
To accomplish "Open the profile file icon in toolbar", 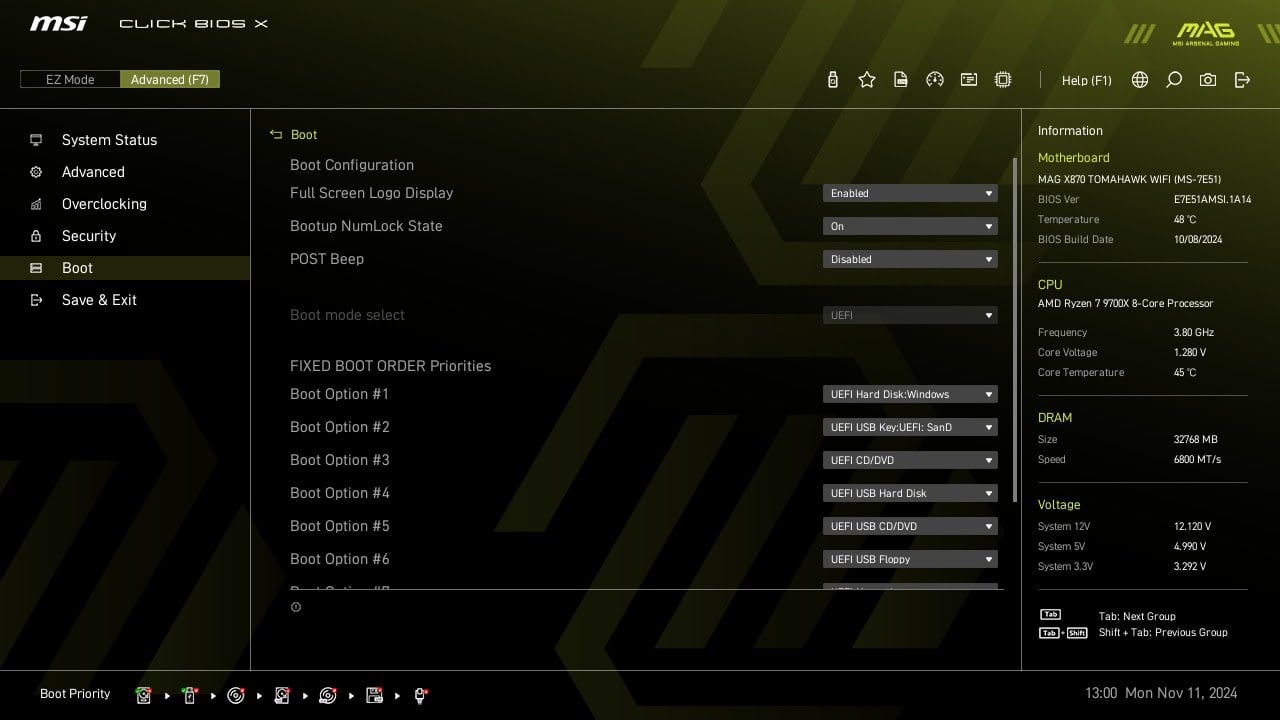I will (901, 80).
